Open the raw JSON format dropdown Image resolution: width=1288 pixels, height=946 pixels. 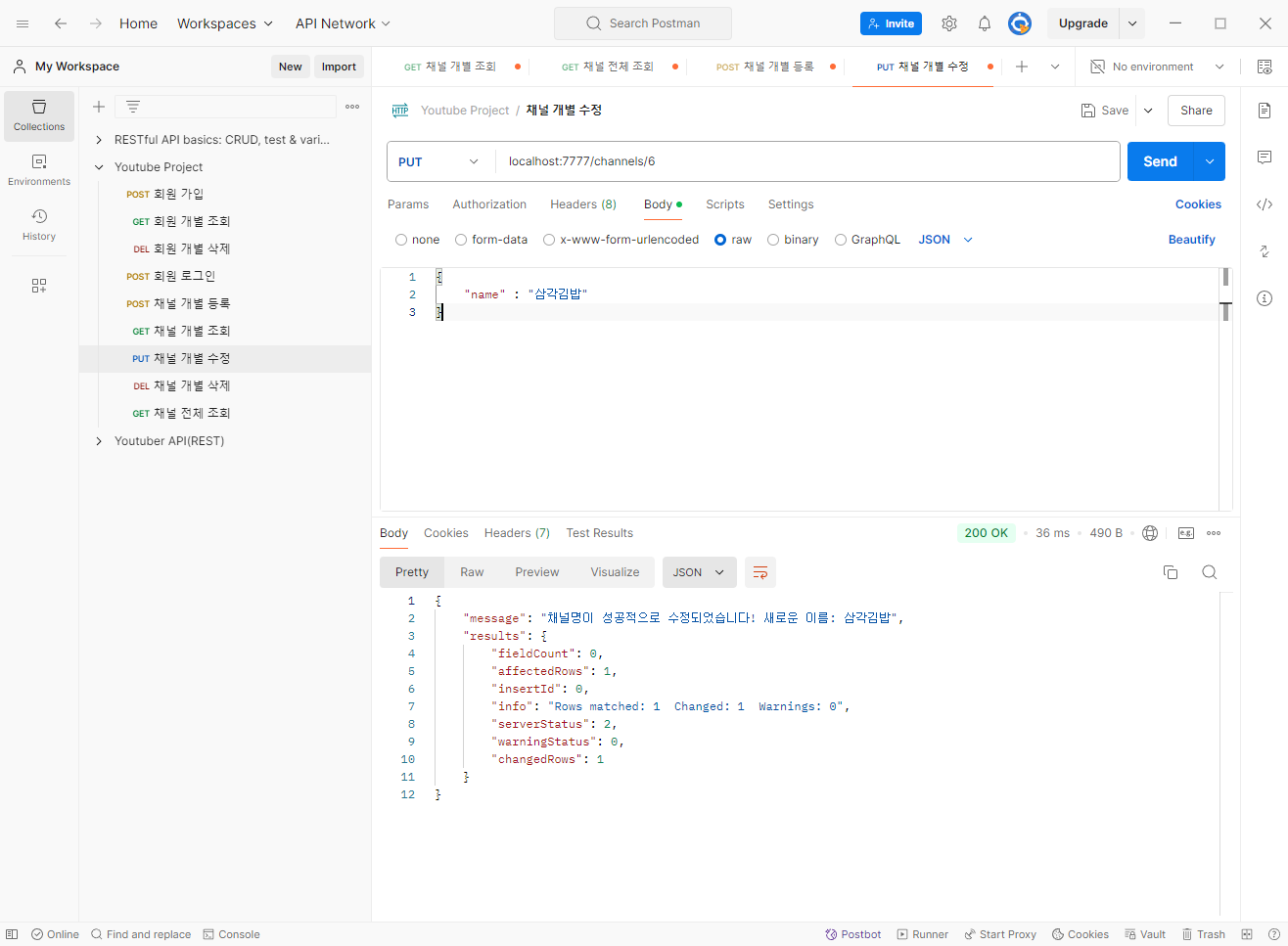point(945,240)
